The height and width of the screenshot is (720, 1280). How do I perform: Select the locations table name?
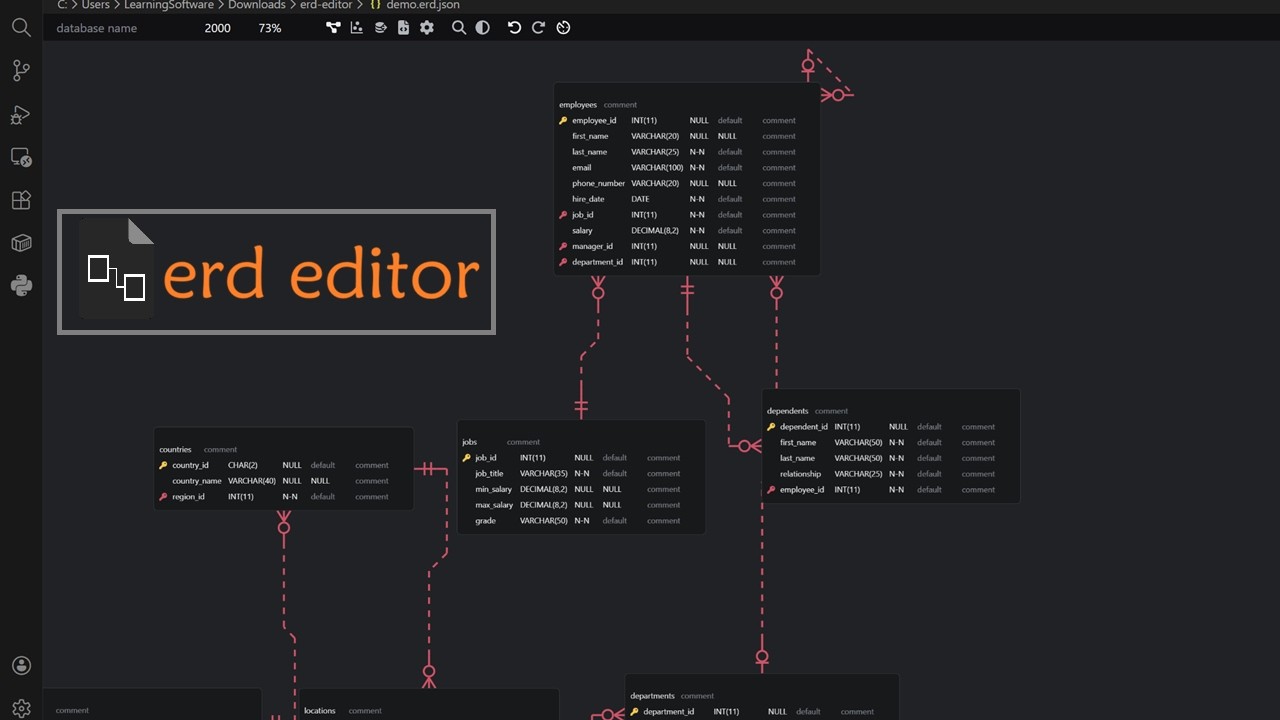[x=320, y=711]
